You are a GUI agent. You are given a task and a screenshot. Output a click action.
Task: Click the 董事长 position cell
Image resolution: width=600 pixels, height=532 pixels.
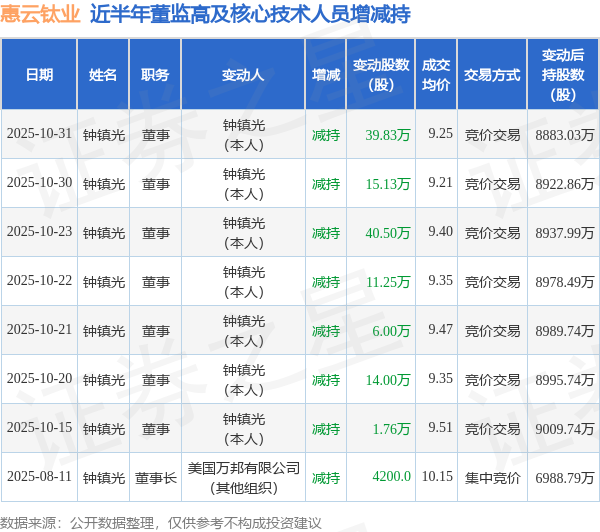pyautogui.click(x=155, y=478)
